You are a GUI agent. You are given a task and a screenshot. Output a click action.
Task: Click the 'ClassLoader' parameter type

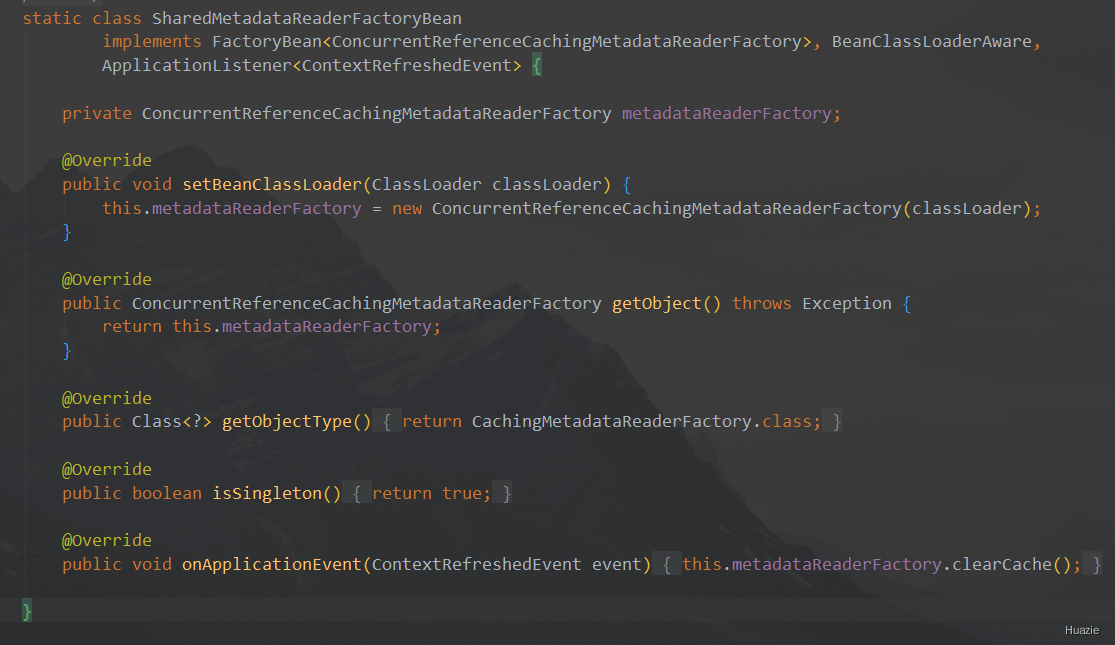[427, 185]
